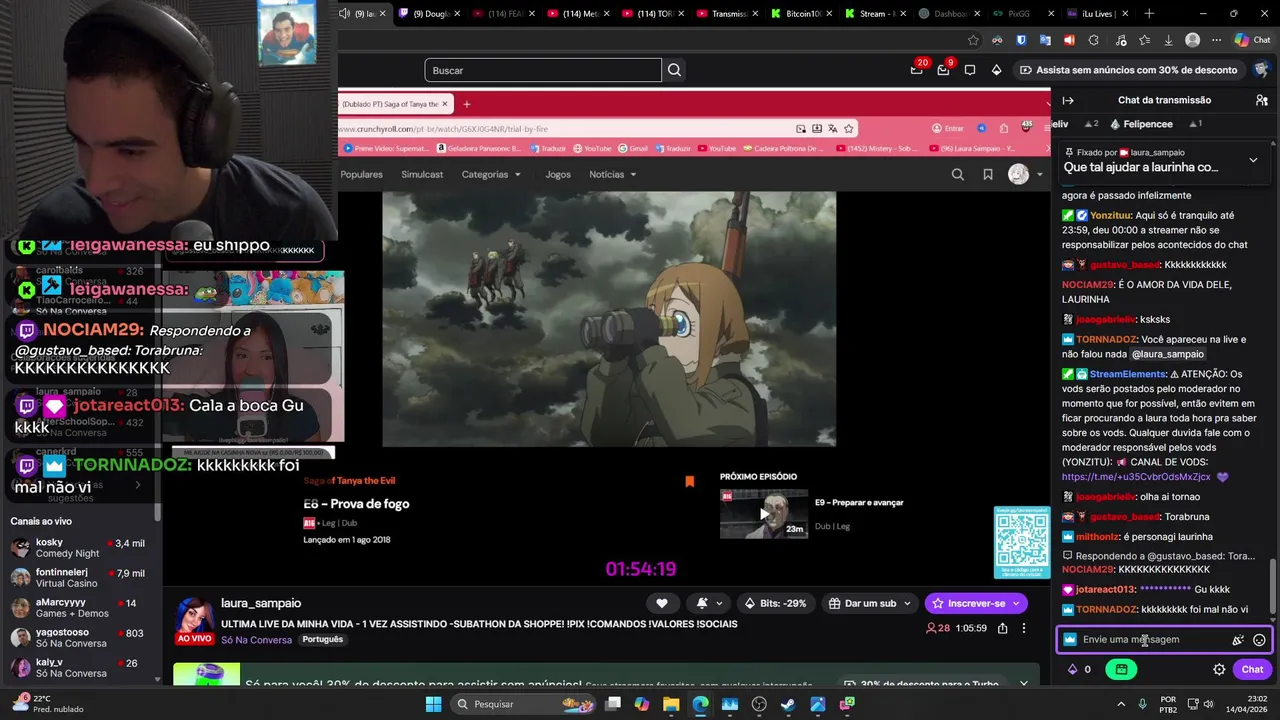Open the Windows Start button
Screen dimensions: 1280x720
pyautogui.click(x=433, y=704)
